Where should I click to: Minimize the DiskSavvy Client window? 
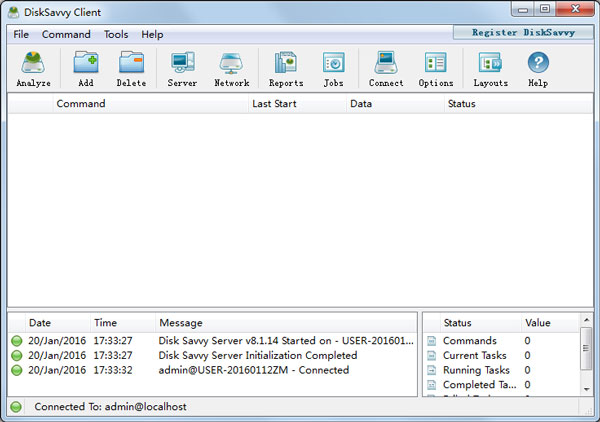coord(523,9)
